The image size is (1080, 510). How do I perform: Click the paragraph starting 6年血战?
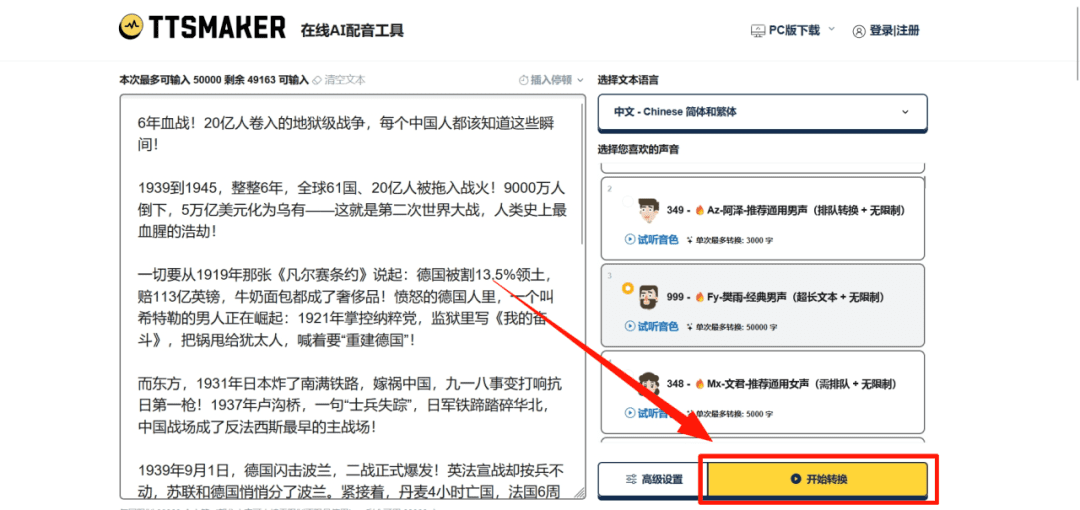347,134
